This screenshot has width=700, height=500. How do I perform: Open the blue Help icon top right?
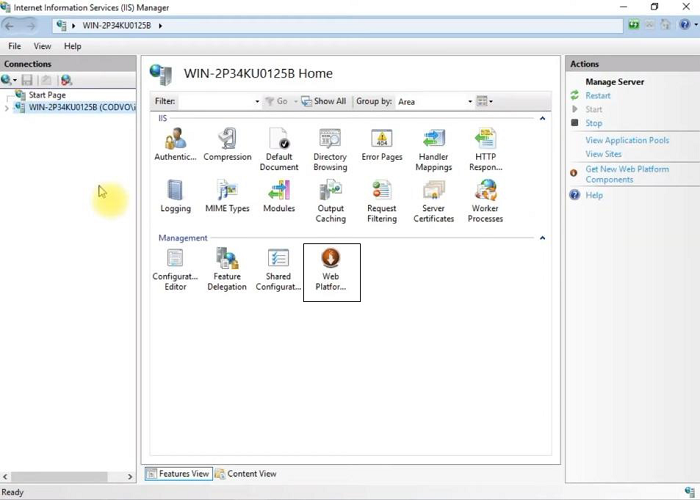(x=684, y=25)
